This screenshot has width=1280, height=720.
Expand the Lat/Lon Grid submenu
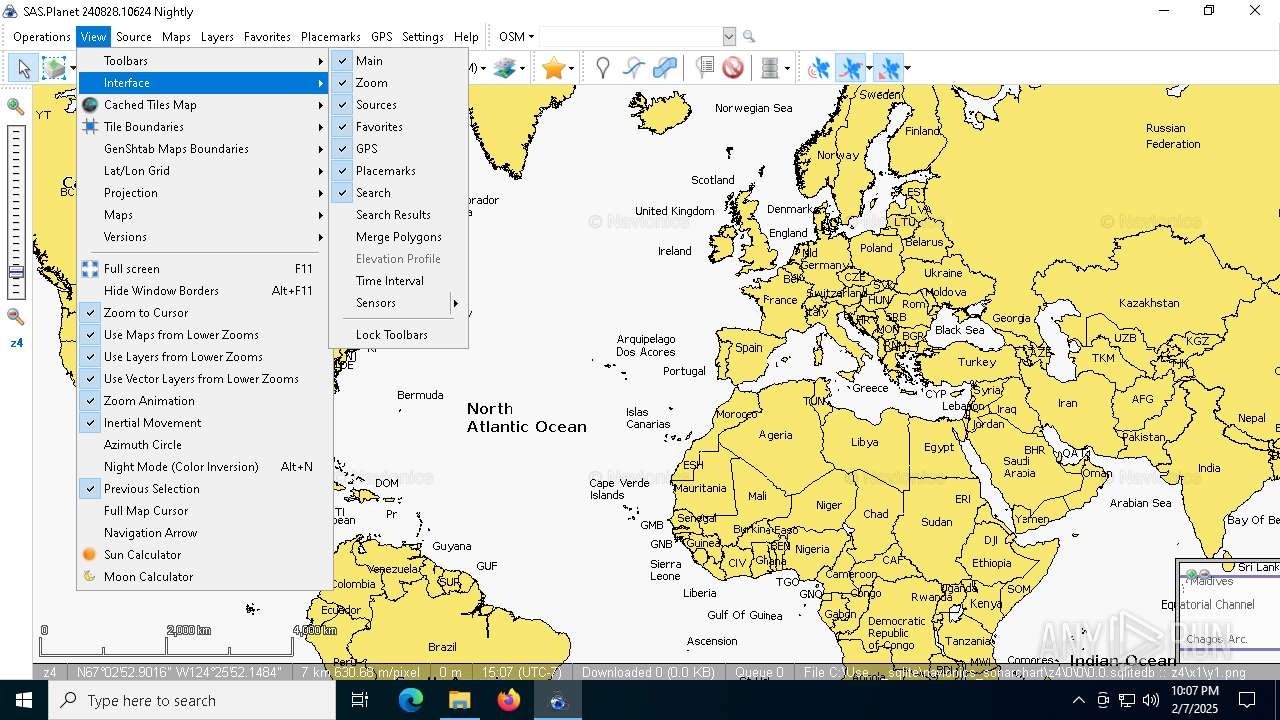(x=204, y=171)
